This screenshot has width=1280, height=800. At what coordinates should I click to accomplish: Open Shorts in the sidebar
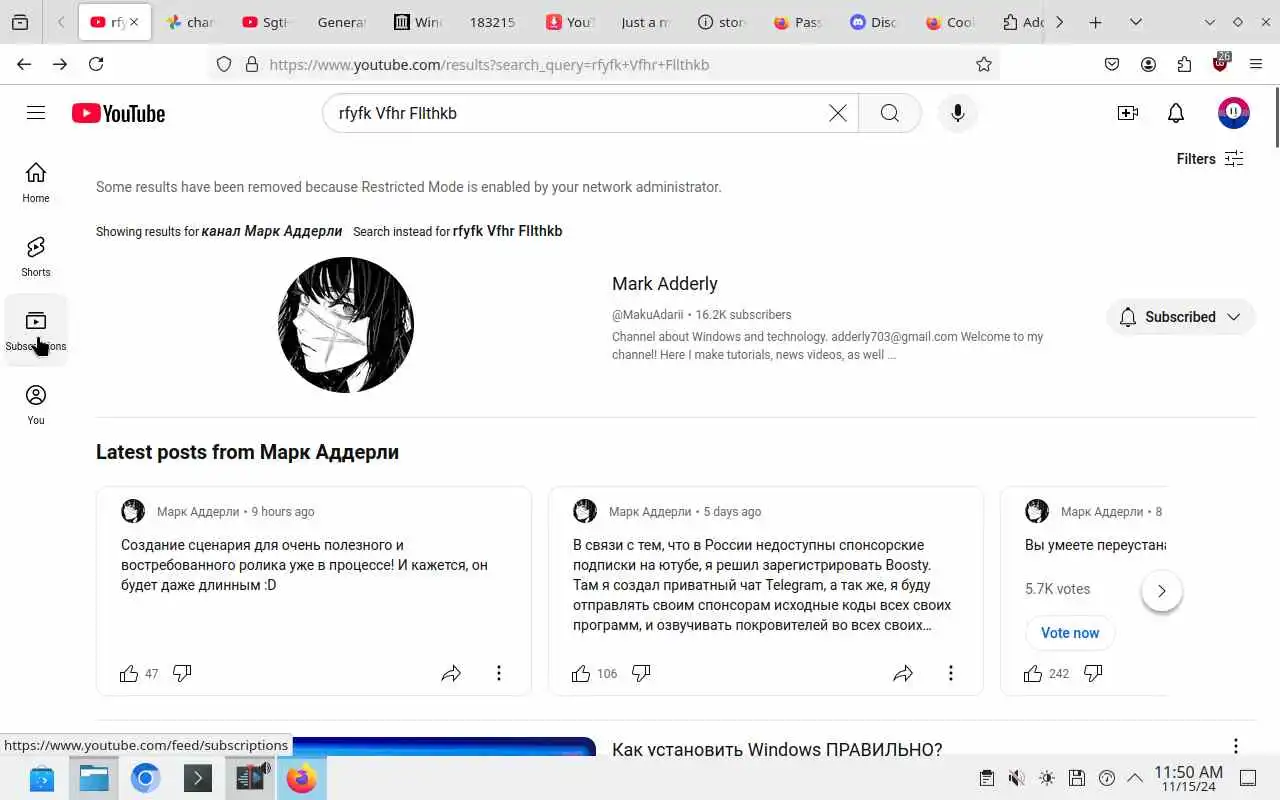coord(36,256)
